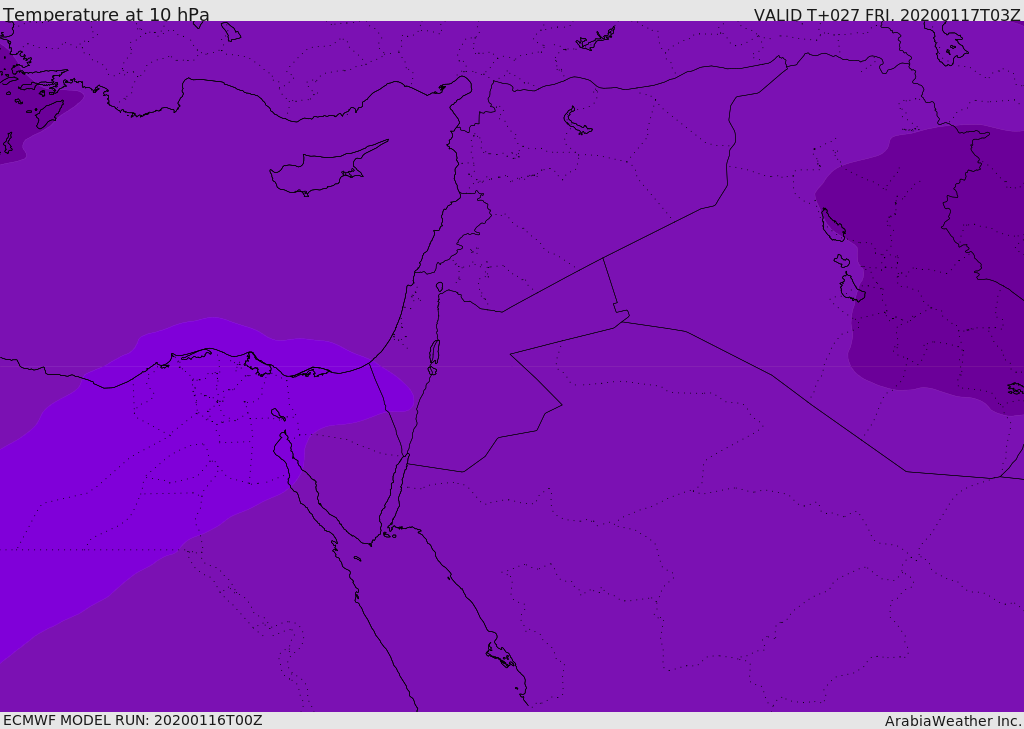Click the VALID T+027 forecast time label
This screenshot has width=1024, height=729.
coord(886,15)
